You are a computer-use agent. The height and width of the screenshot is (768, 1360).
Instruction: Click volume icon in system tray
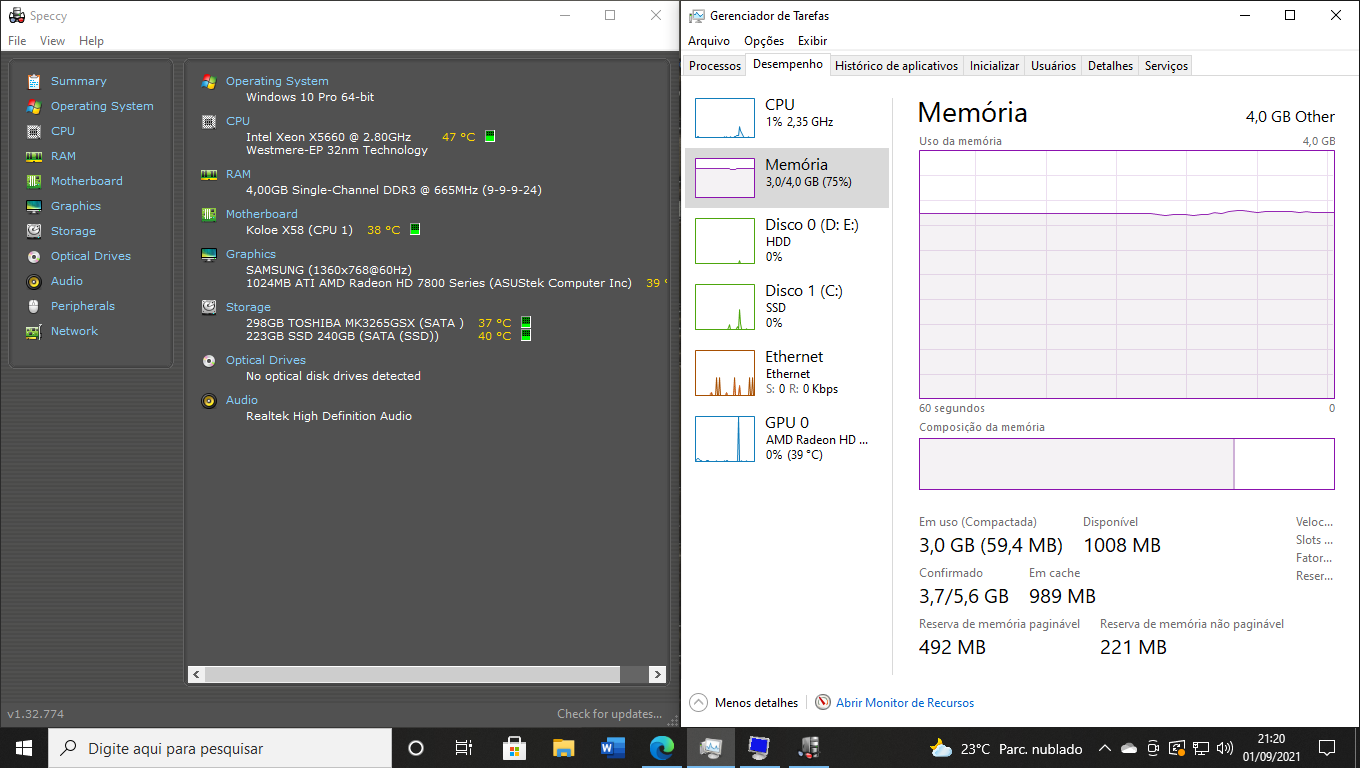(1224, 748)
